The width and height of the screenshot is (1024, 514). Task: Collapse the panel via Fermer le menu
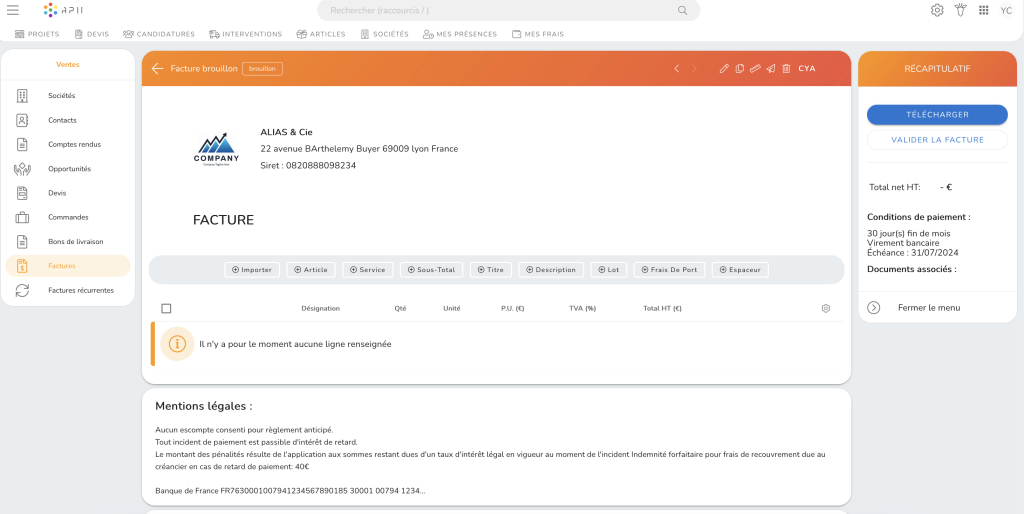(x=928, y=308)
